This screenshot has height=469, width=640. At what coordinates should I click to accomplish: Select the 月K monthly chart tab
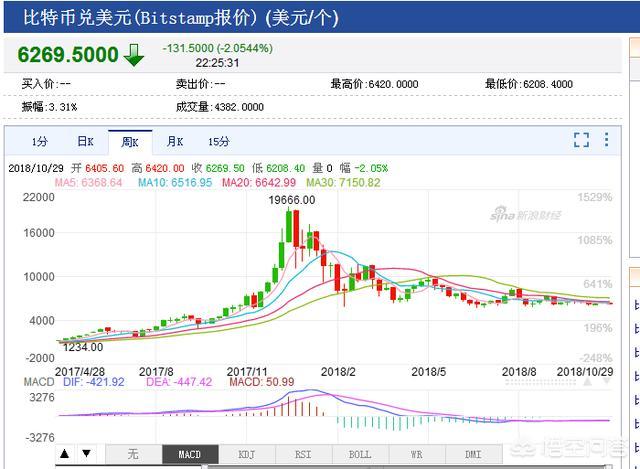pos(175,141)
